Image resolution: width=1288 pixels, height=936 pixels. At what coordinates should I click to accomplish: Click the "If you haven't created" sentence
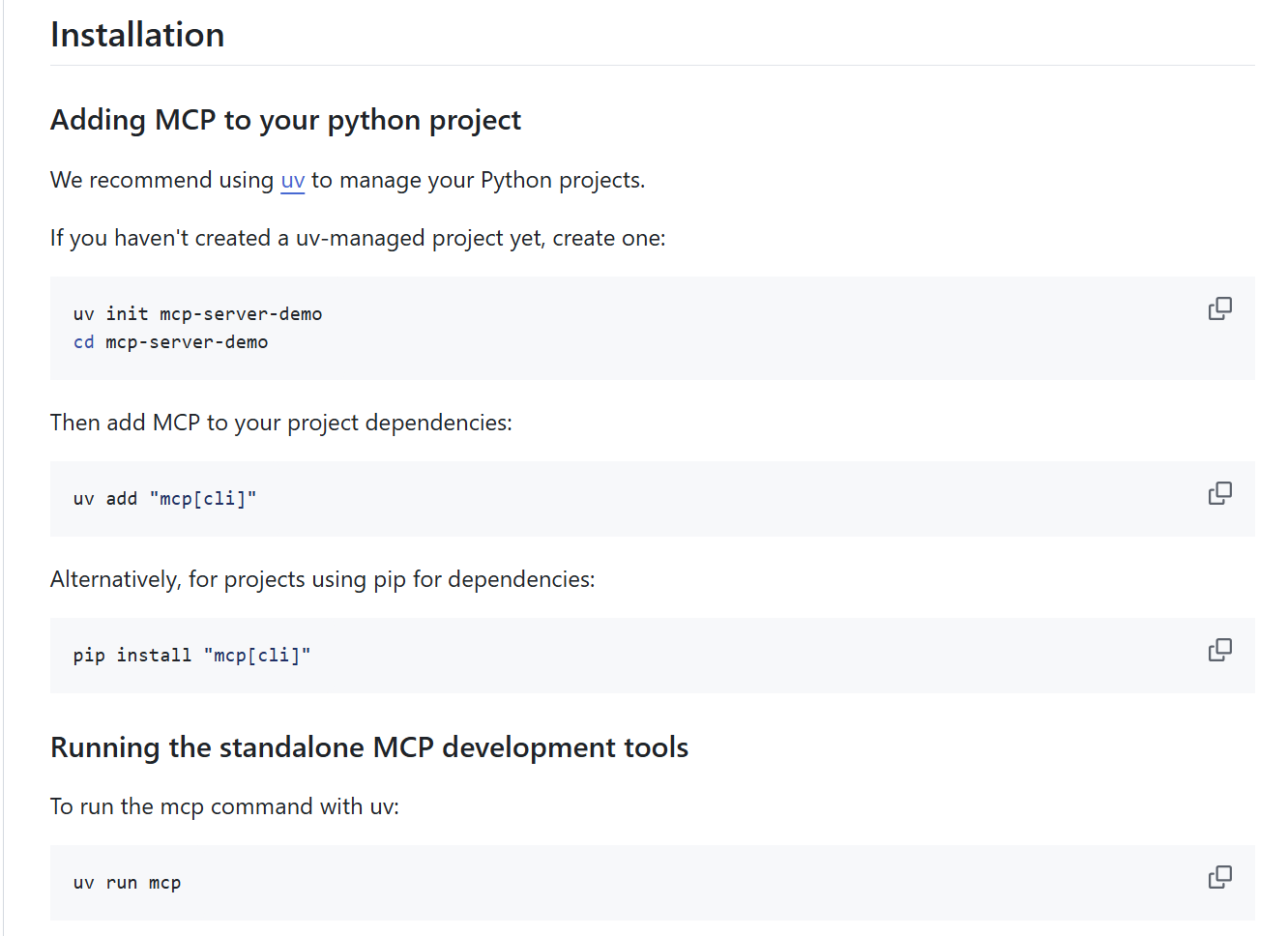(358, 239)
